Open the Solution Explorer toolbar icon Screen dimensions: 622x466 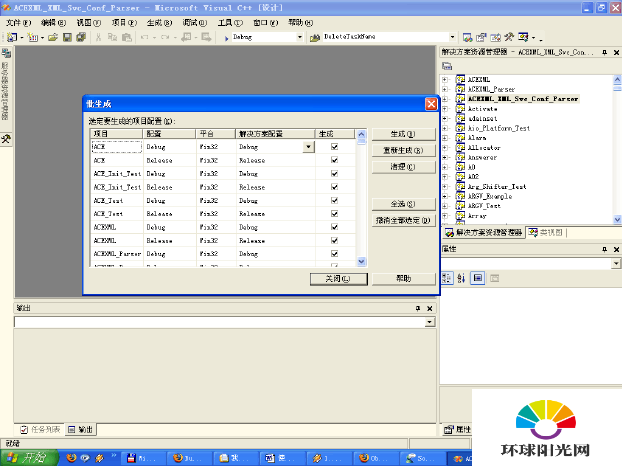point(467,37)
